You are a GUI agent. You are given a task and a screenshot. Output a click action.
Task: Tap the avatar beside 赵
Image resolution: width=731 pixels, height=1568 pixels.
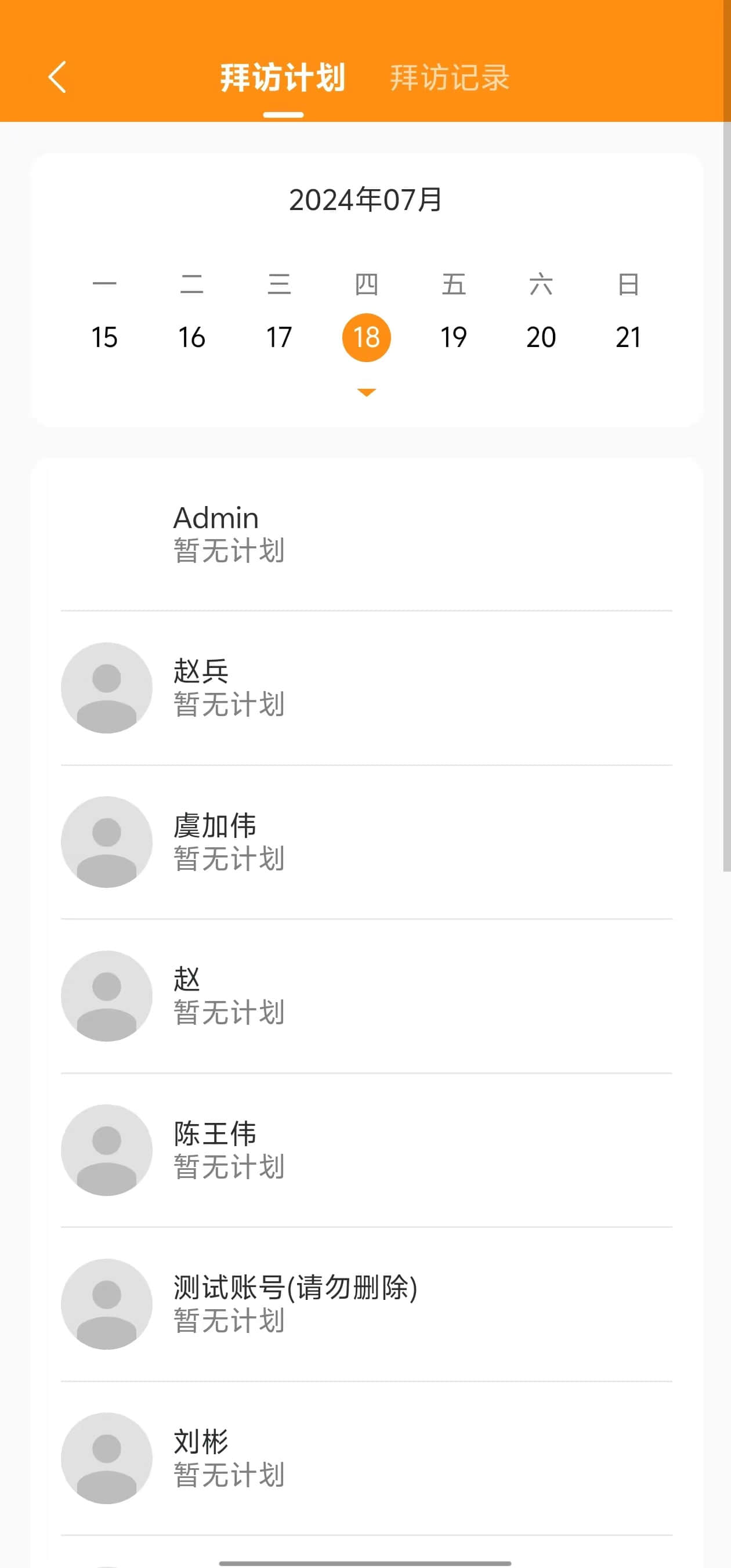[107, 996]
